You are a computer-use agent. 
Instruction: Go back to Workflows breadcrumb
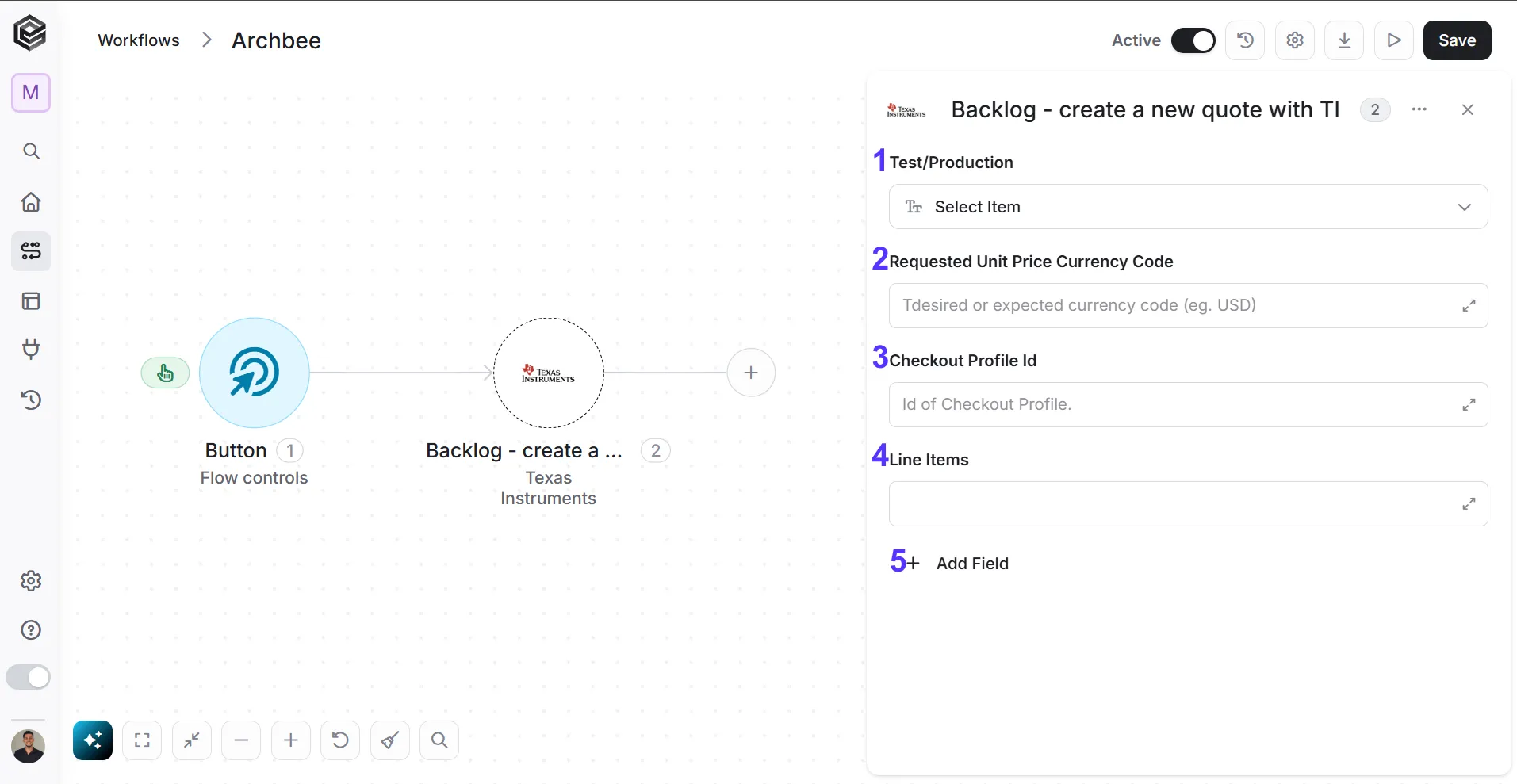[139, 40]
